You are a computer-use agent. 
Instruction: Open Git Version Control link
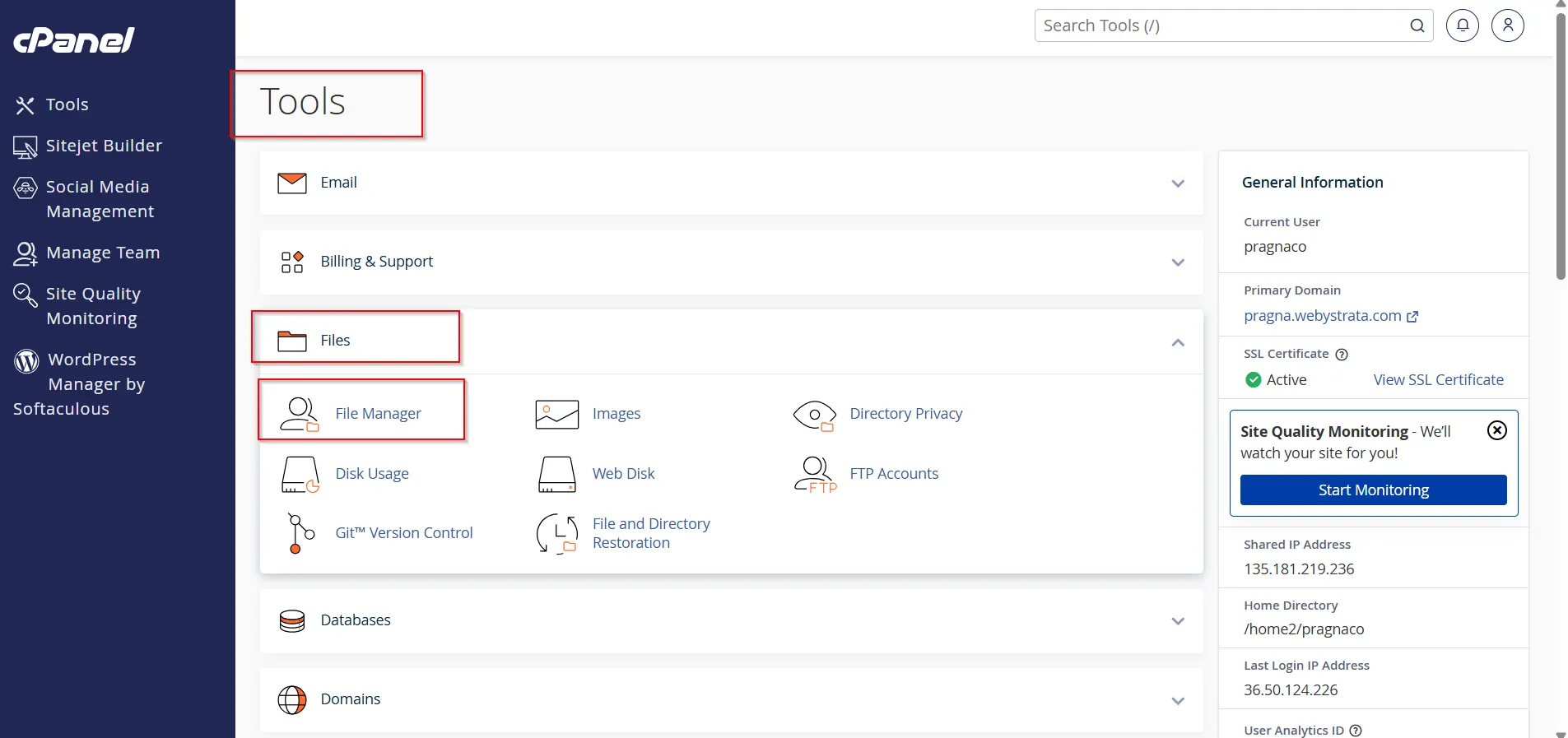click(x=404, y=533)
